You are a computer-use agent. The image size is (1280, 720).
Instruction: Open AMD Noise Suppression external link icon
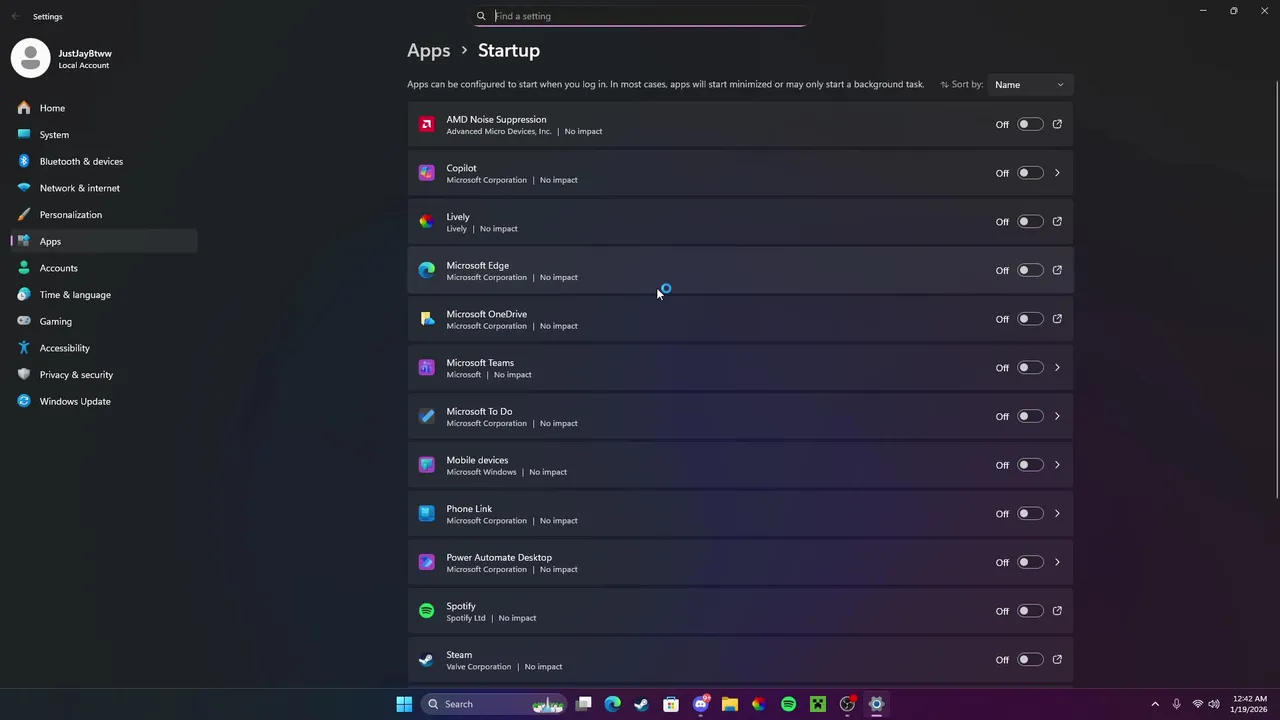(x=1057, y=124)
